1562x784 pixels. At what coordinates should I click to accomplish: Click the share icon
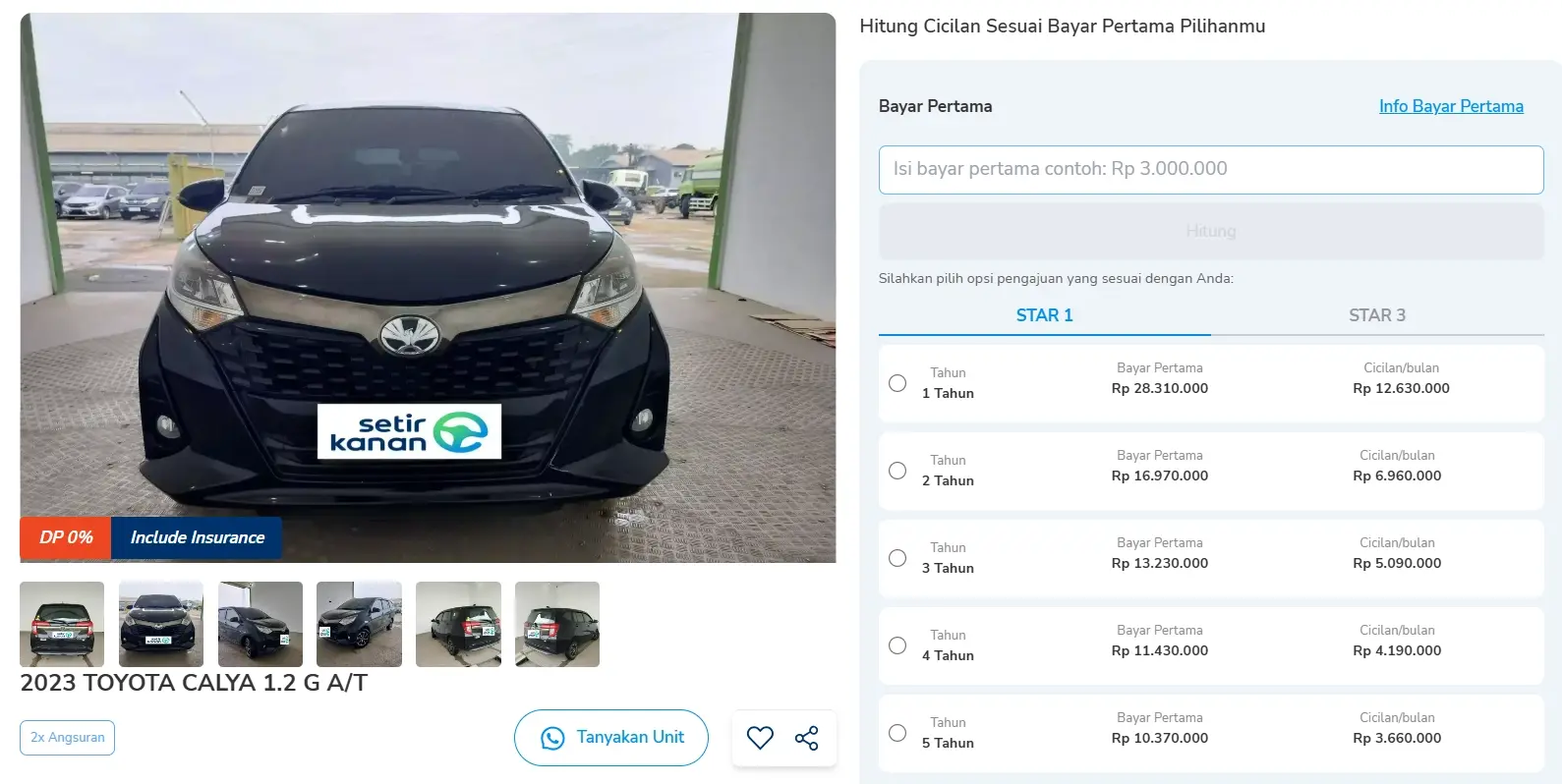tap(807, 738)
